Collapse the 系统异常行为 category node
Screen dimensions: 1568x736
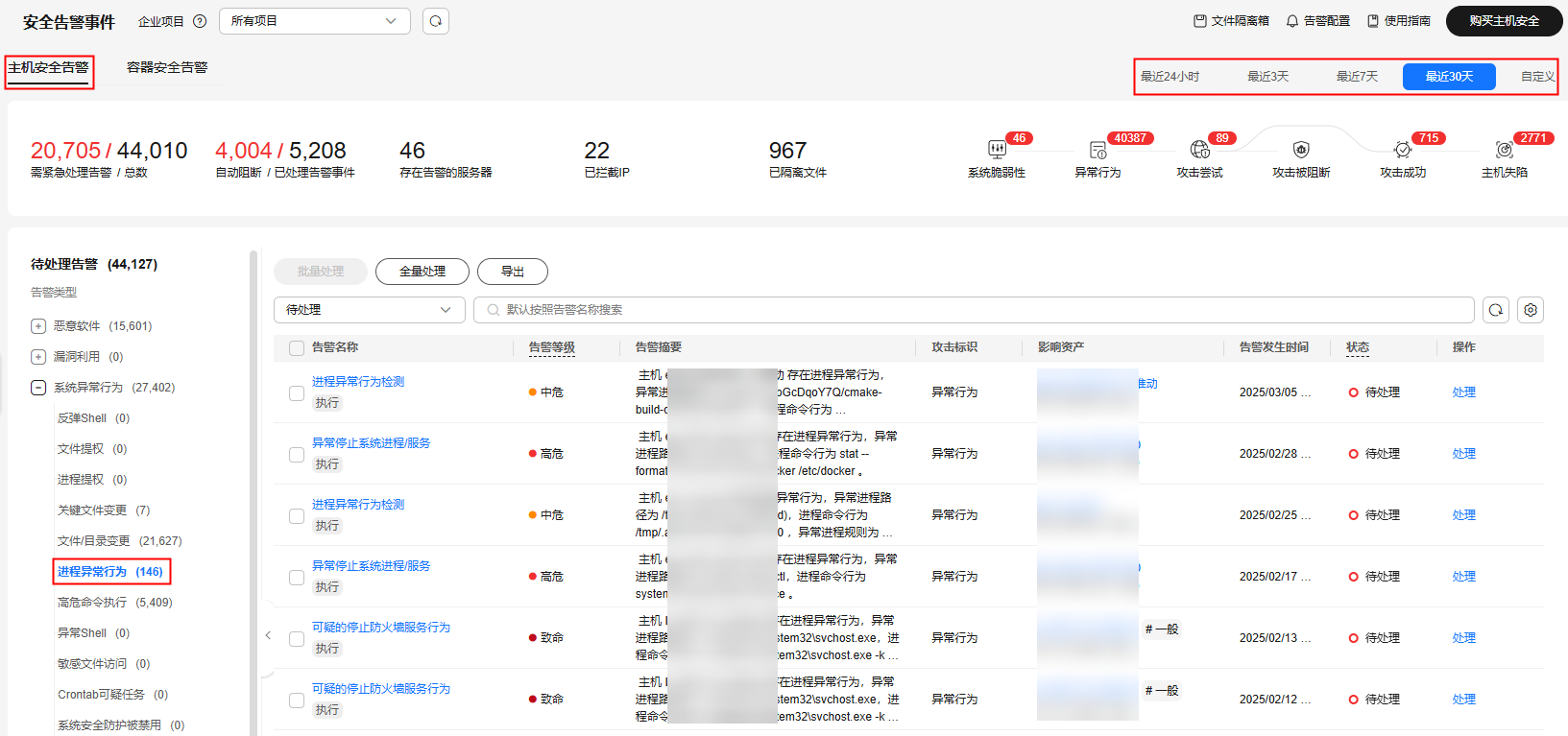click(38, 388)
